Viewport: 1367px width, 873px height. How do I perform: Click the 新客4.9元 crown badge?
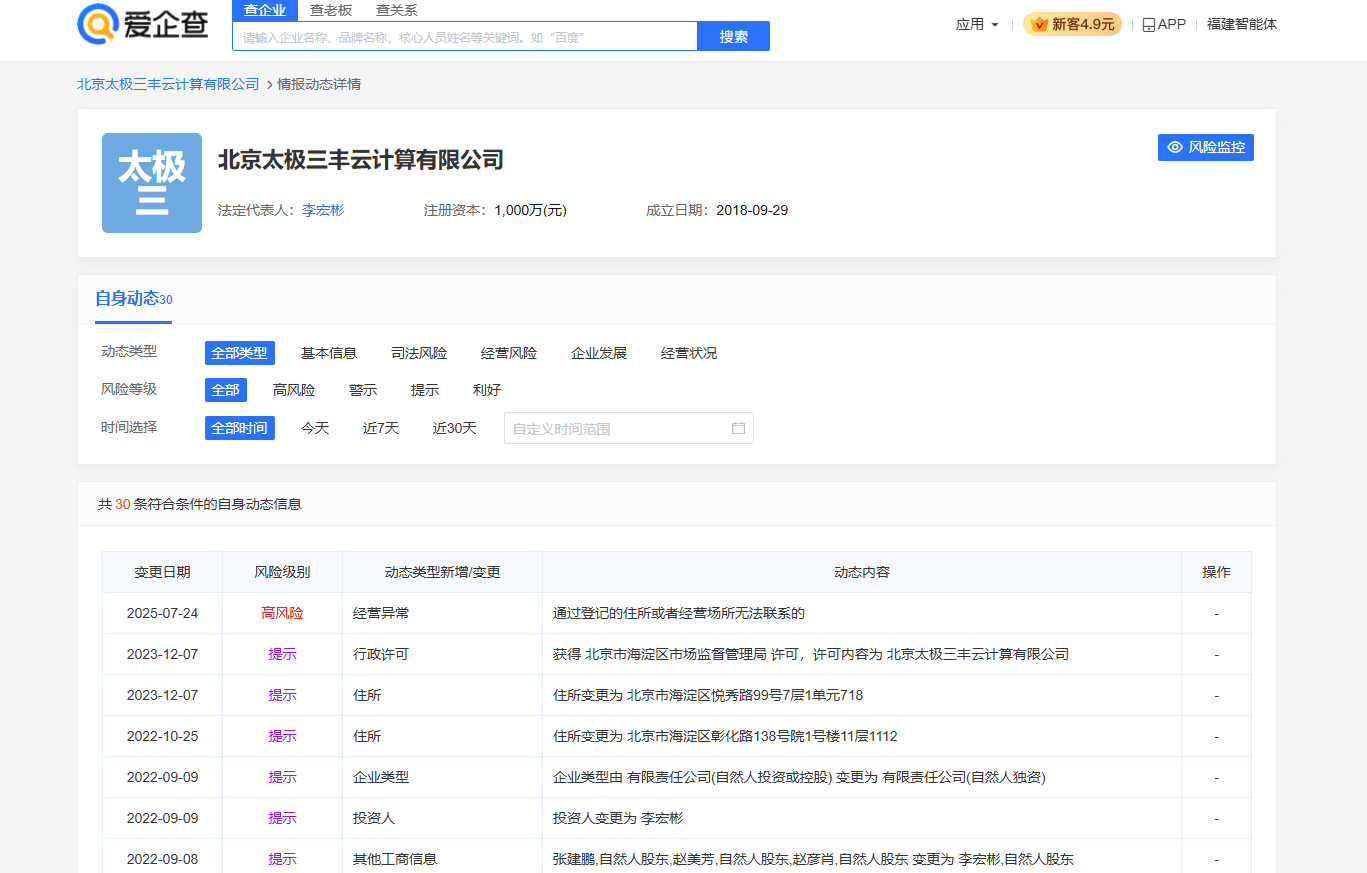pos(1038,22)
